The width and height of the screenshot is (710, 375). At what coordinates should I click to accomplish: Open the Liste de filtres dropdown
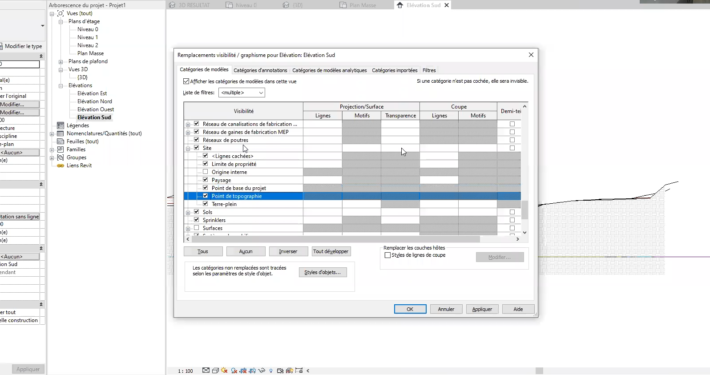tap(241, 93)
